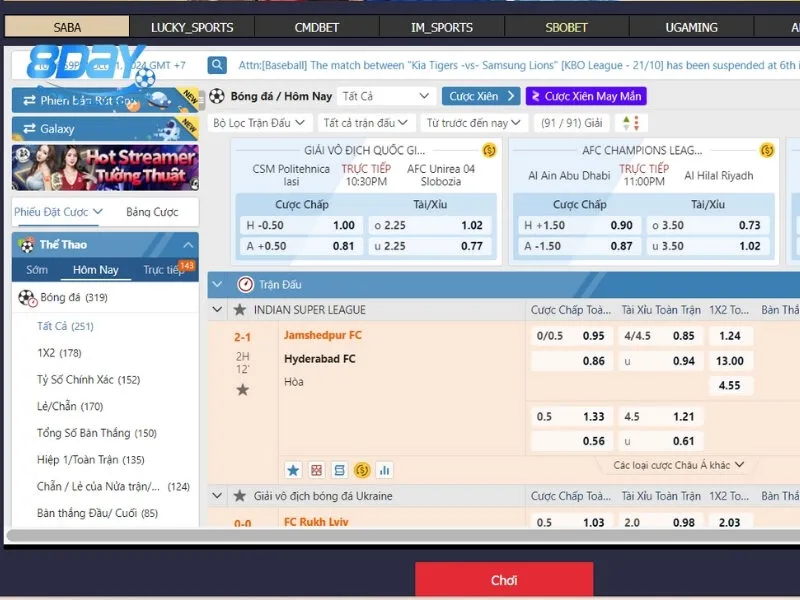The height and width of the screenshot is (600, 800).
Task: Open the red grid icon in match toolbar
Action: pyautogui.click(x=316, y=470)
